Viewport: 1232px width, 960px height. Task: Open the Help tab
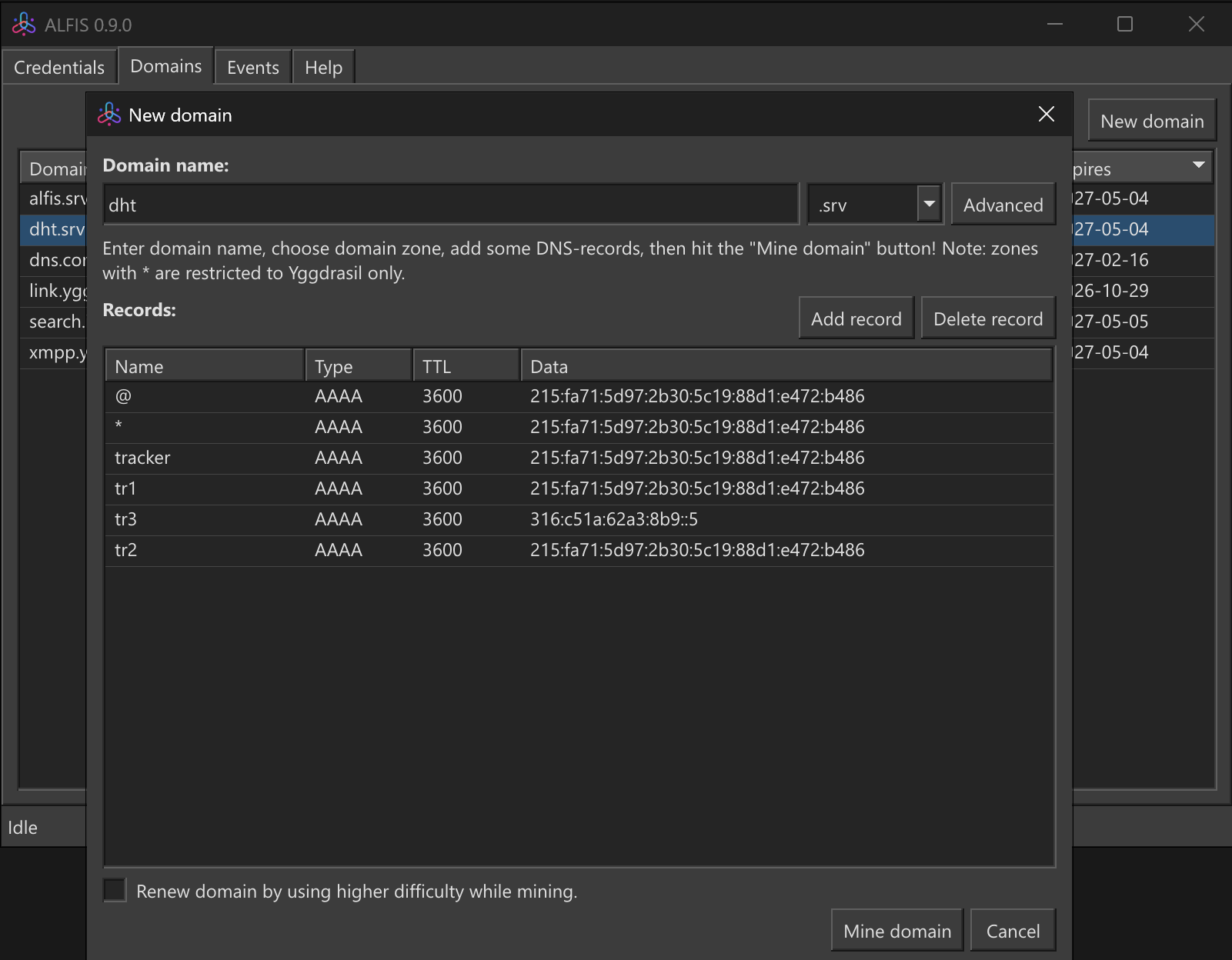(324, 68)
